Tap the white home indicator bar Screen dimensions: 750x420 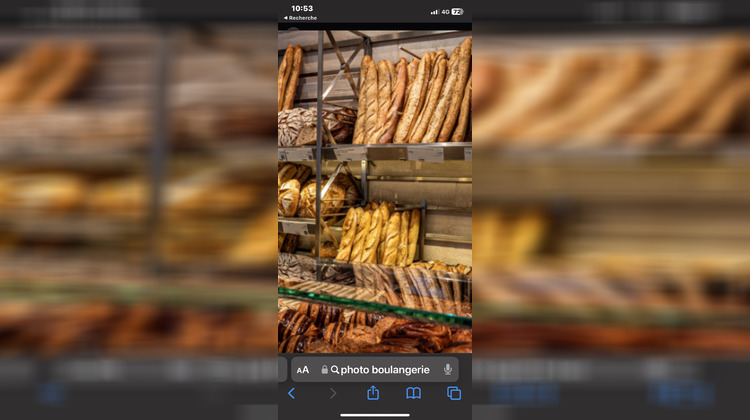tap(375, 415)
